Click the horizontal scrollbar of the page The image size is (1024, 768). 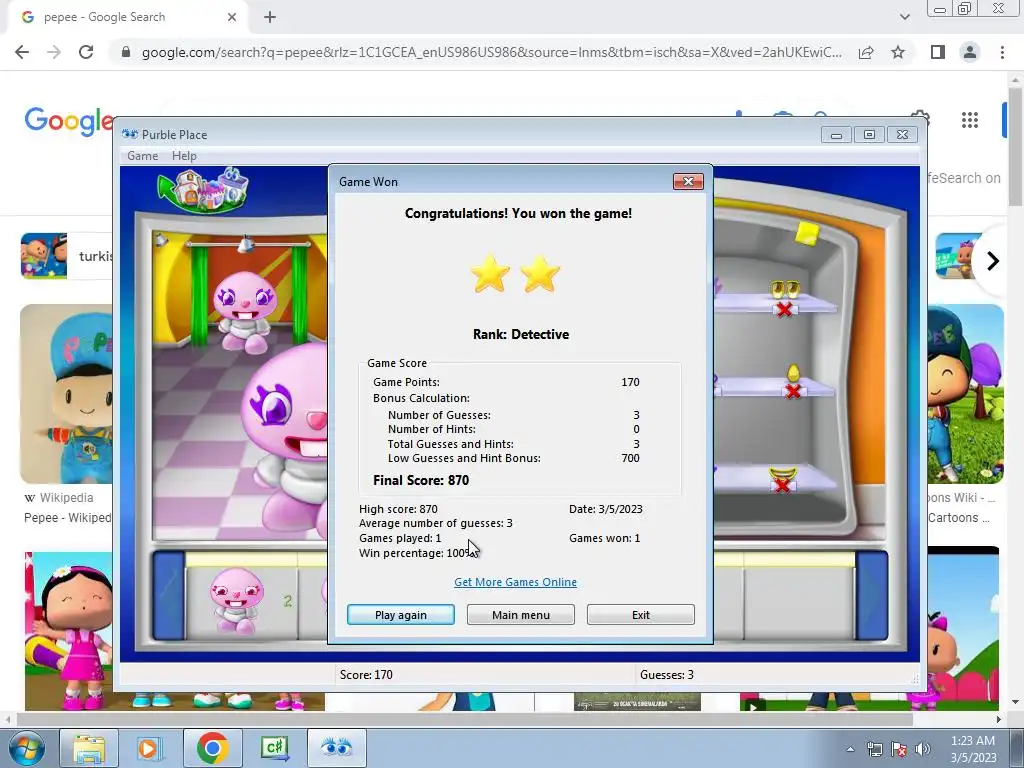pos(464,719)
